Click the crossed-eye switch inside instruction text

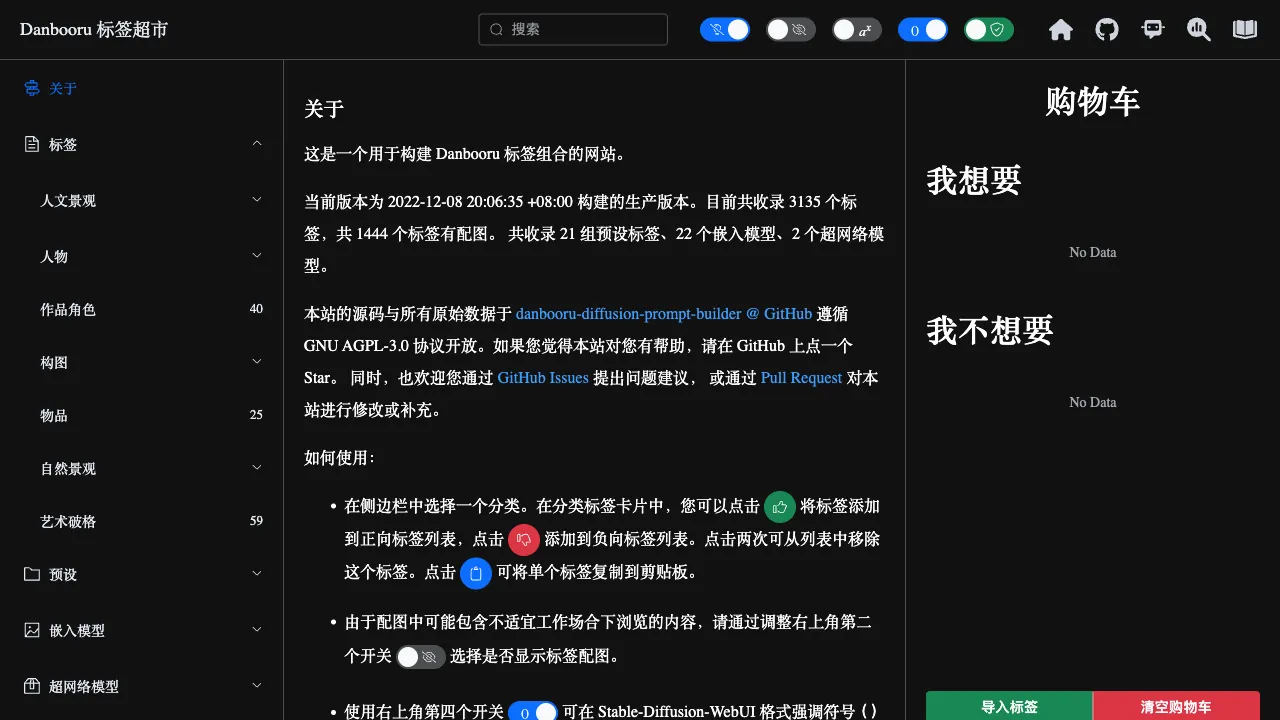[x=421, y=657]
